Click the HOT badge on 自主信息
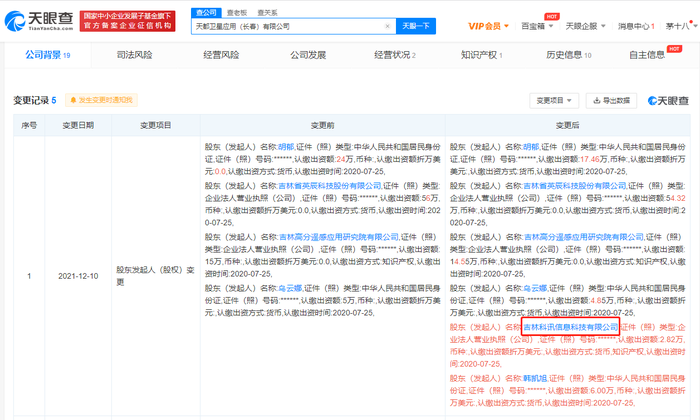Viewport: 700px width, 420px height. point(674,49)
